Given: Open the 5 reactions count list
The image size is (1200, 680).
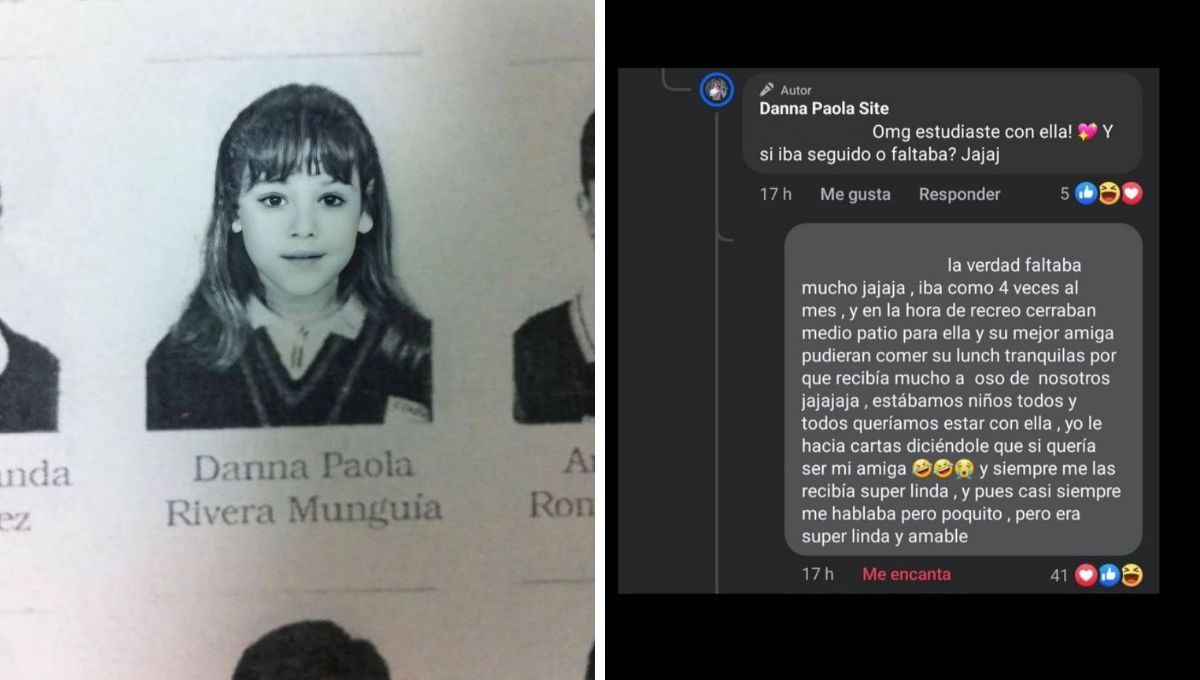Looking at the screenshot, I should [1065, 194].
